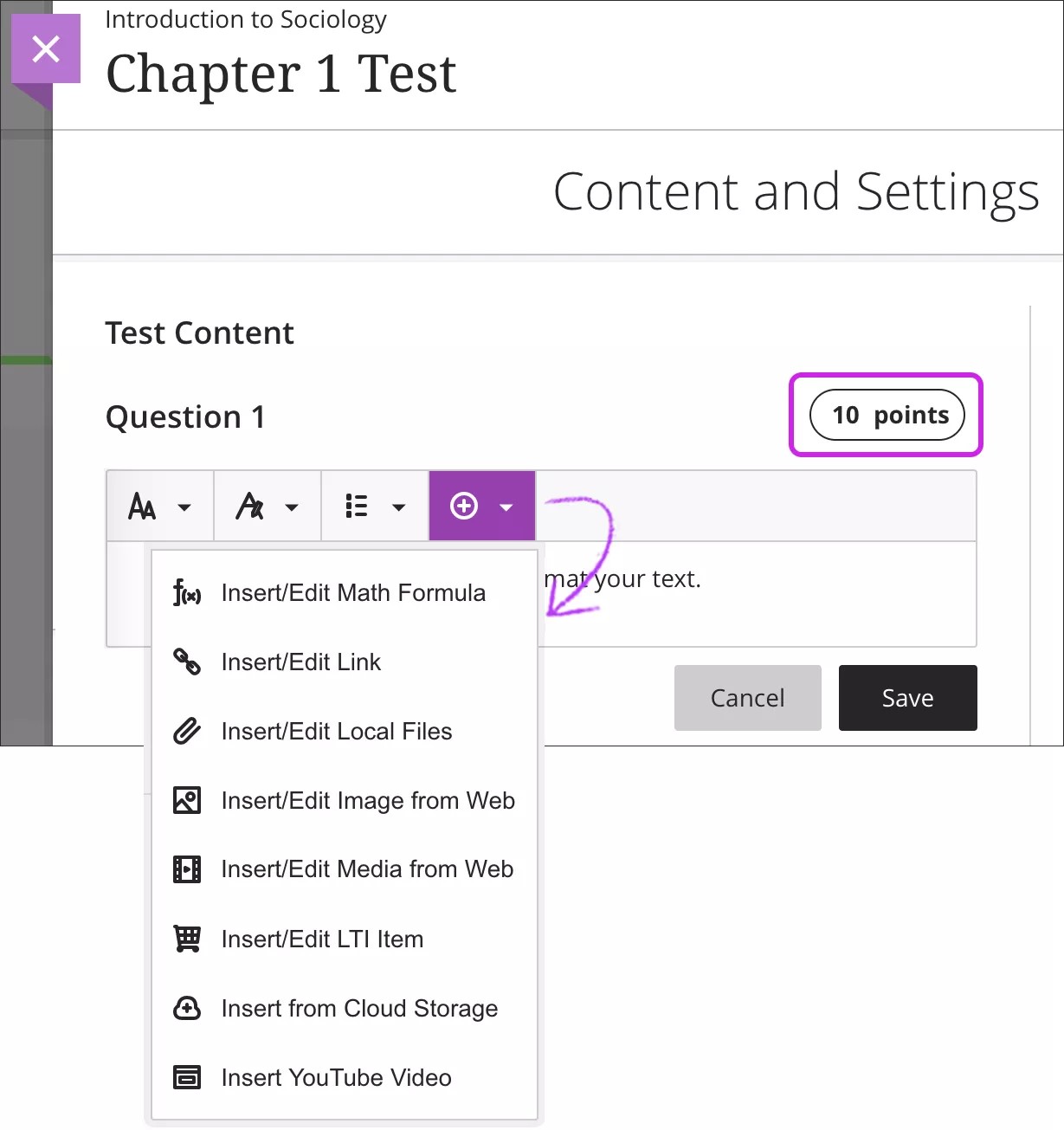
Task: Select Insert YouTube Video menu entry
Action: (336, 1077)
